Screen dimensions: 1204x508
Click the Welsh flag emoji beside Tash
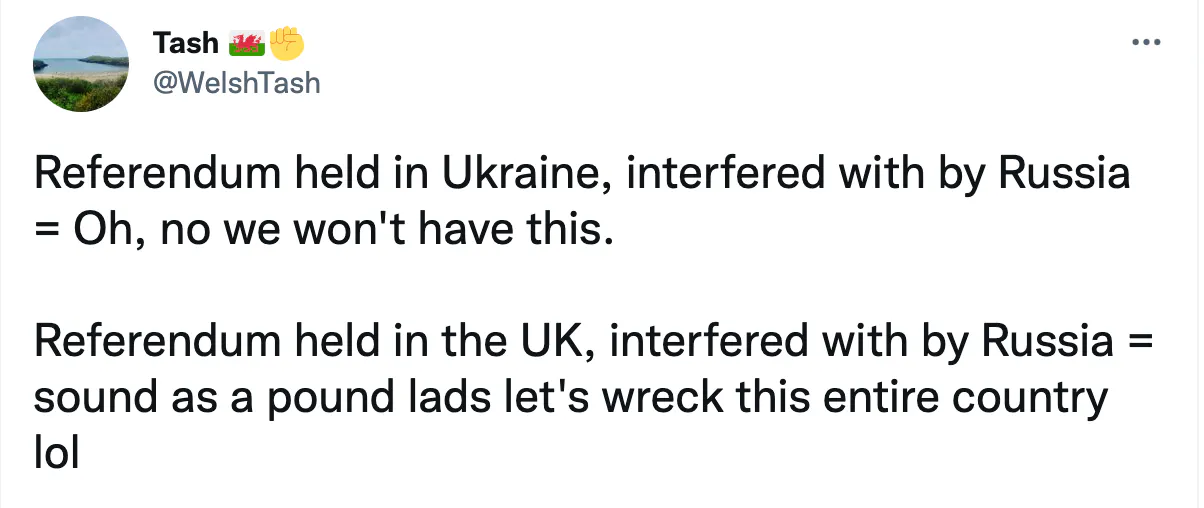[246, 43]
